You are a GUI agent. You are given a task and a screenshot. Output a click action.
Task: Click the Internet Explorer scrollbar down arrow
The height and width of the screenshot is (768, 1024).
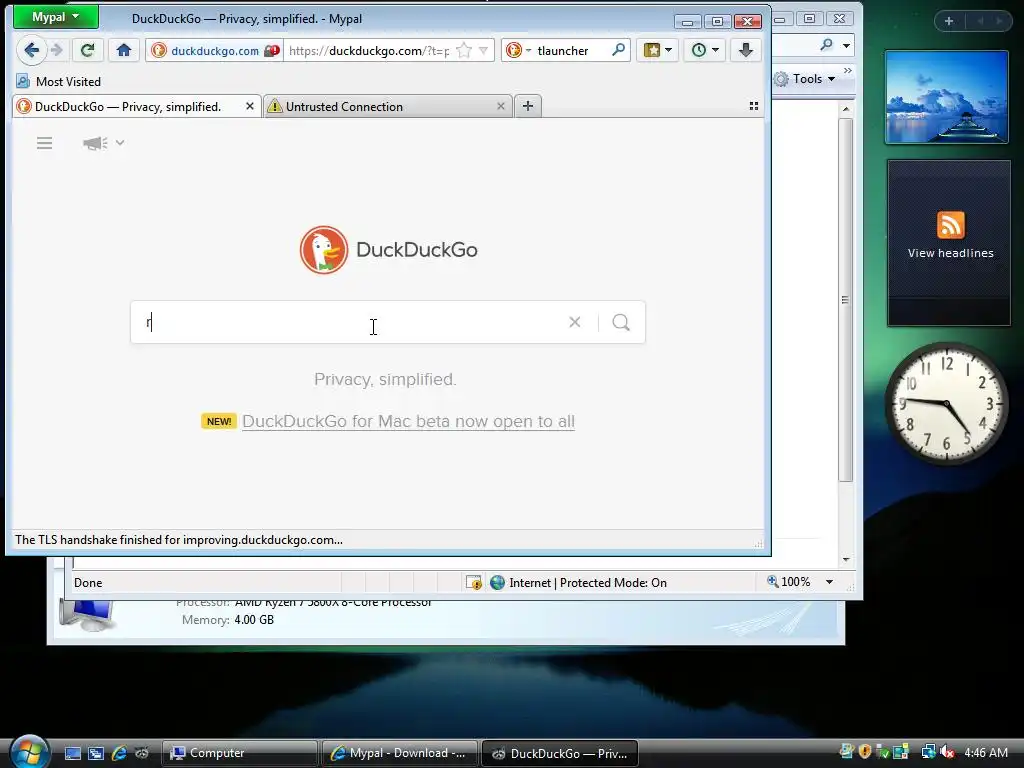point(846,560)
